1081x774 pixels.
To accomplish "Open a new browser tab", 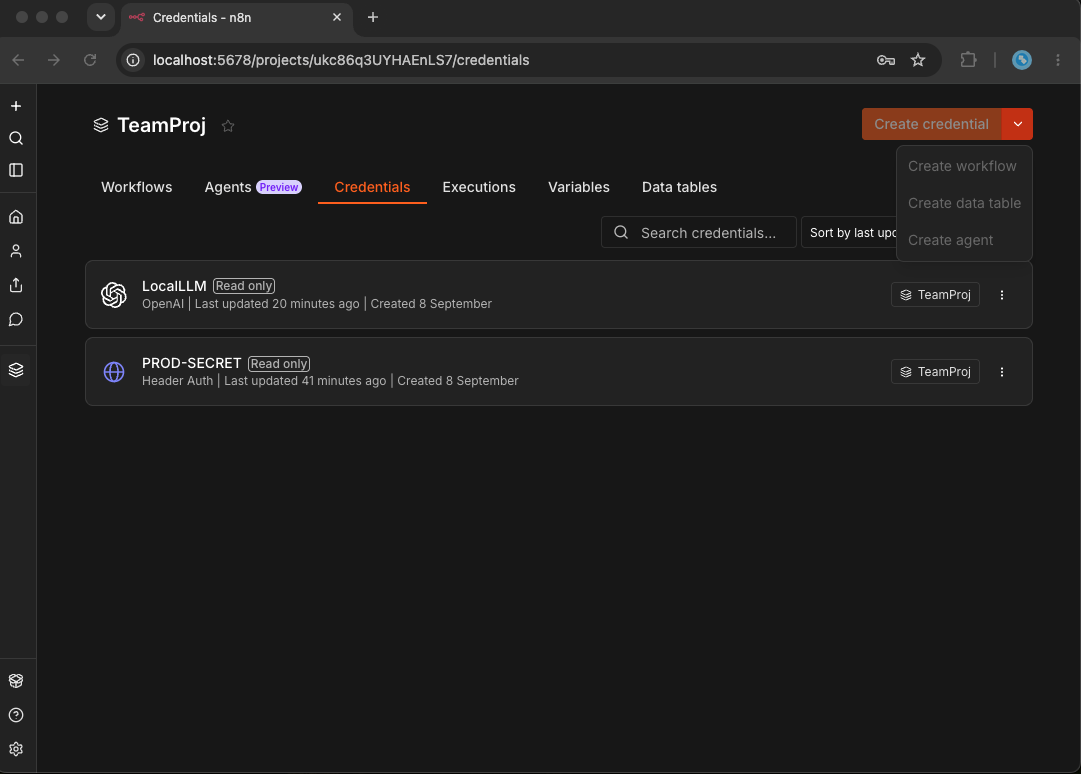I will (x=373, y=17).
